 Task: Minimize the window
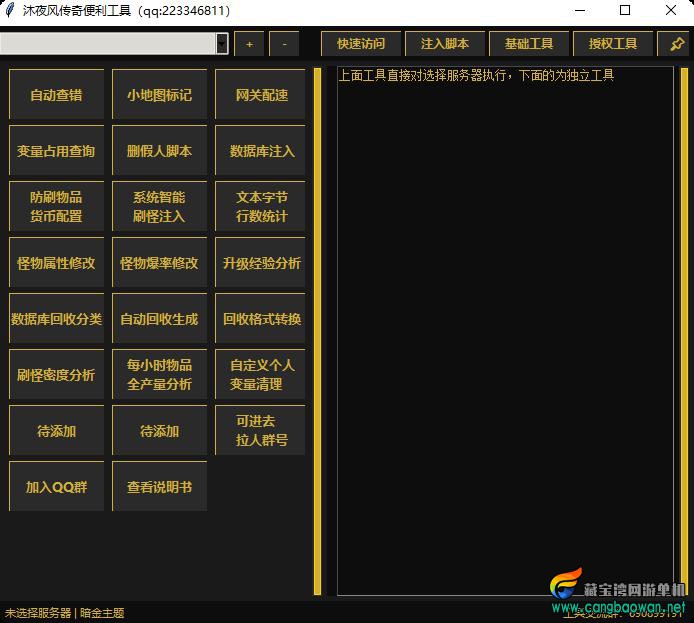580,10
